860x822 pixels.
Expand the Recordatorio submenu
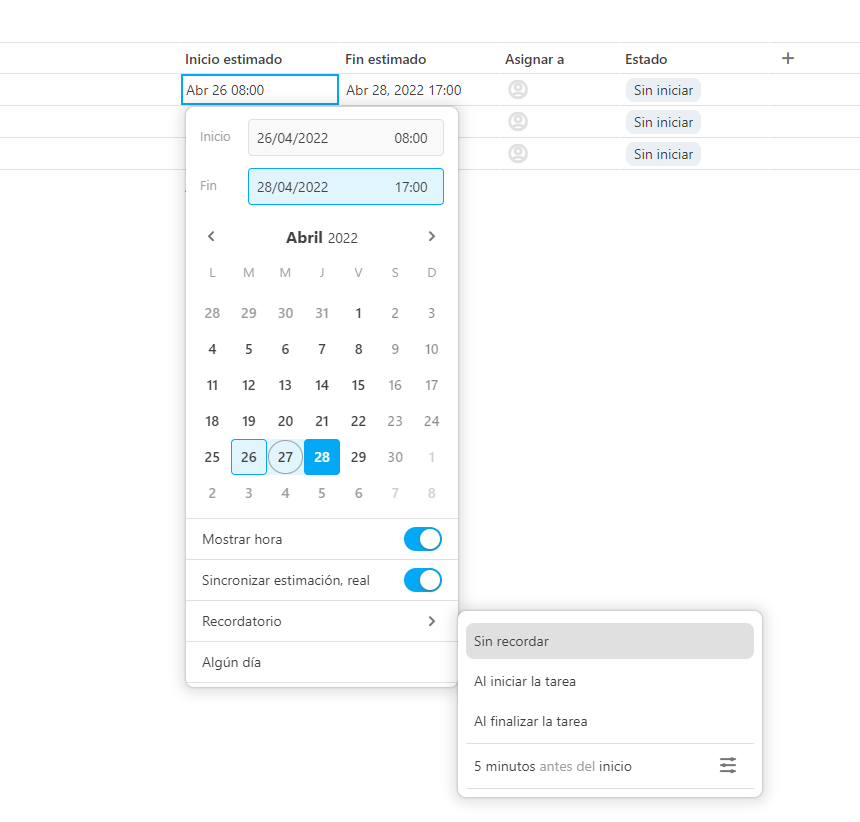click(322, 621)
